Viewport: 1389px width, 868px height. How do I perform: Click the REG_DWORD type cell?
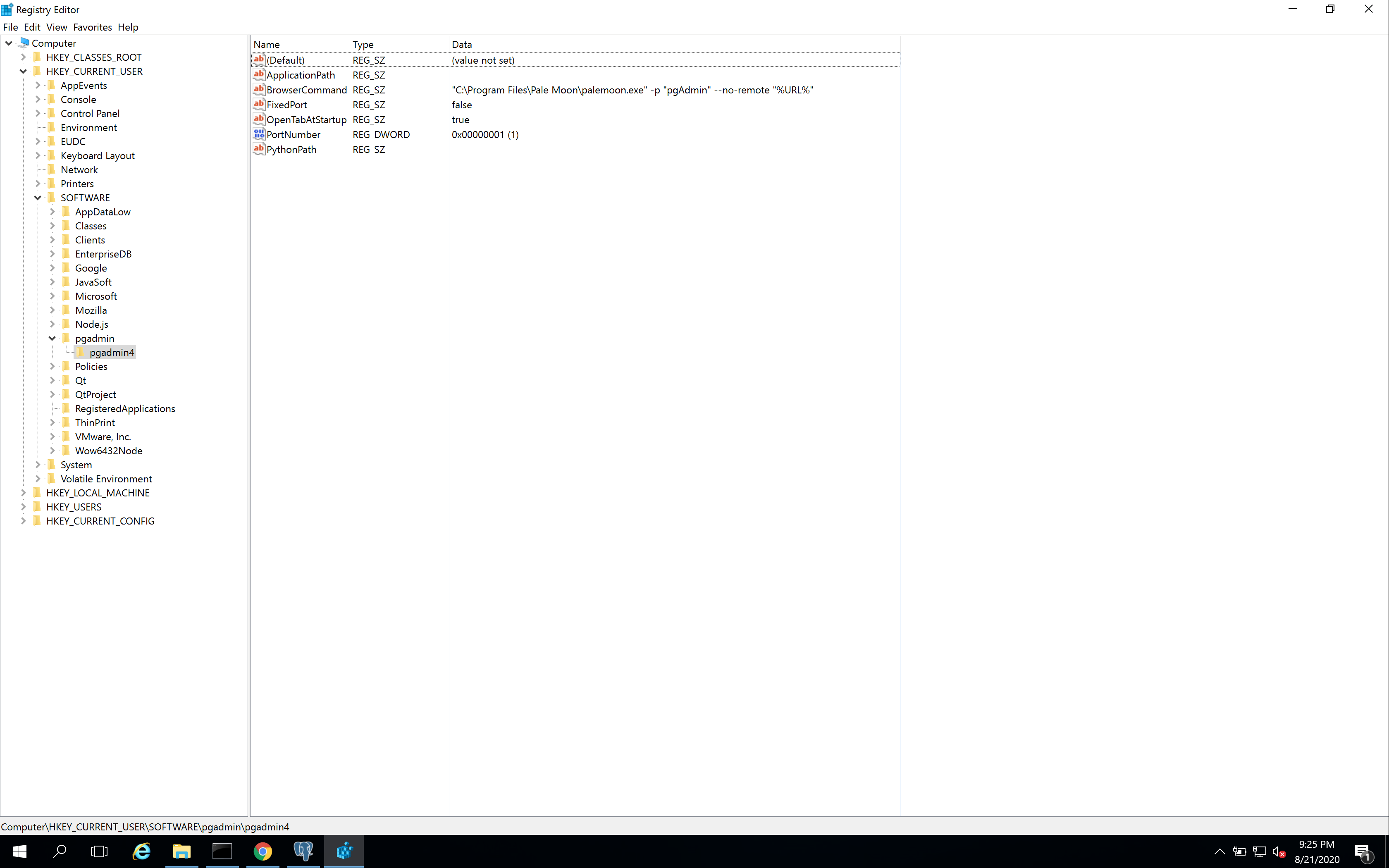coord(381,134)
